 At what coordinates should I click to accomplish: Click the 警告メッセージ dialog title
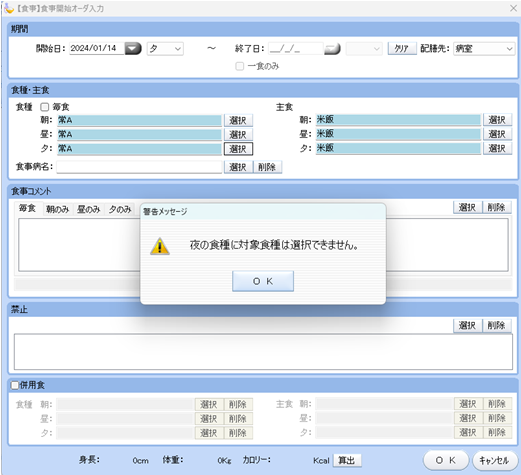click(x=165, y=212)
